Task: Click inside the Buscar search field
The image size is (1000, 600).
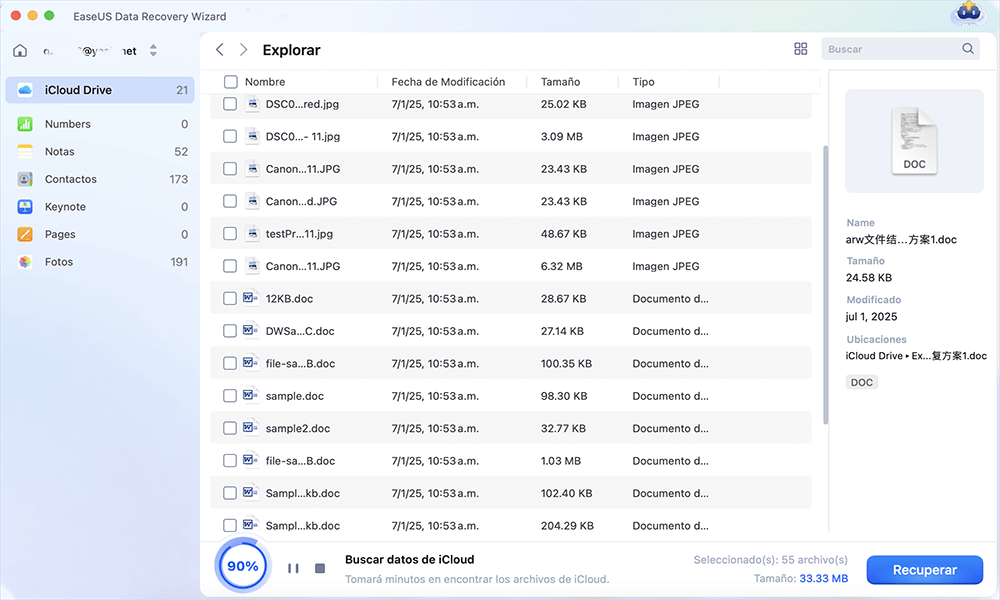Action: point(890,48)
